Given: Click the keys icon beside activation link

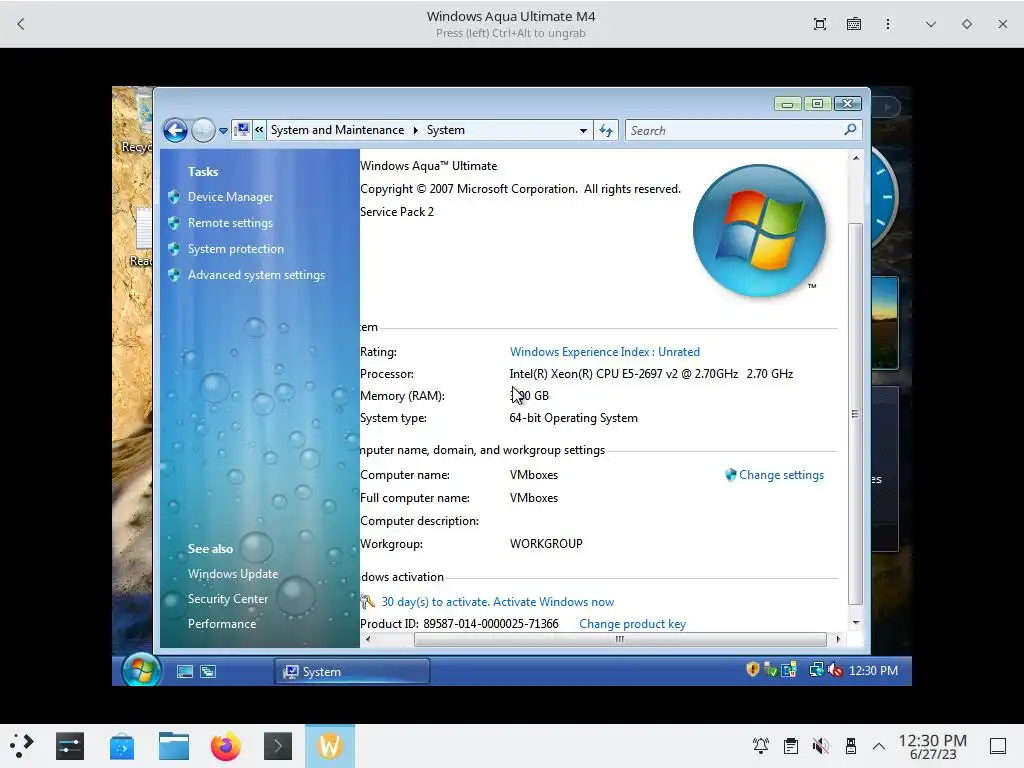Looking at the screenshot, I should (x=368, y=601).
